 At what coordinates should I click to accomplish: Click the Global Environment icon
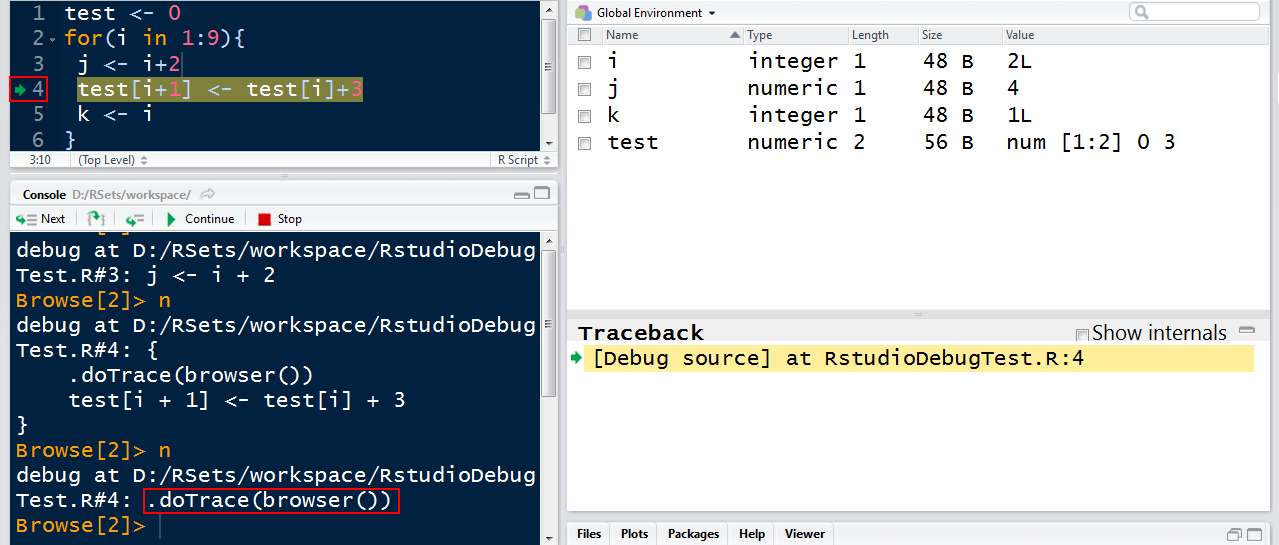tap(583, 13)
